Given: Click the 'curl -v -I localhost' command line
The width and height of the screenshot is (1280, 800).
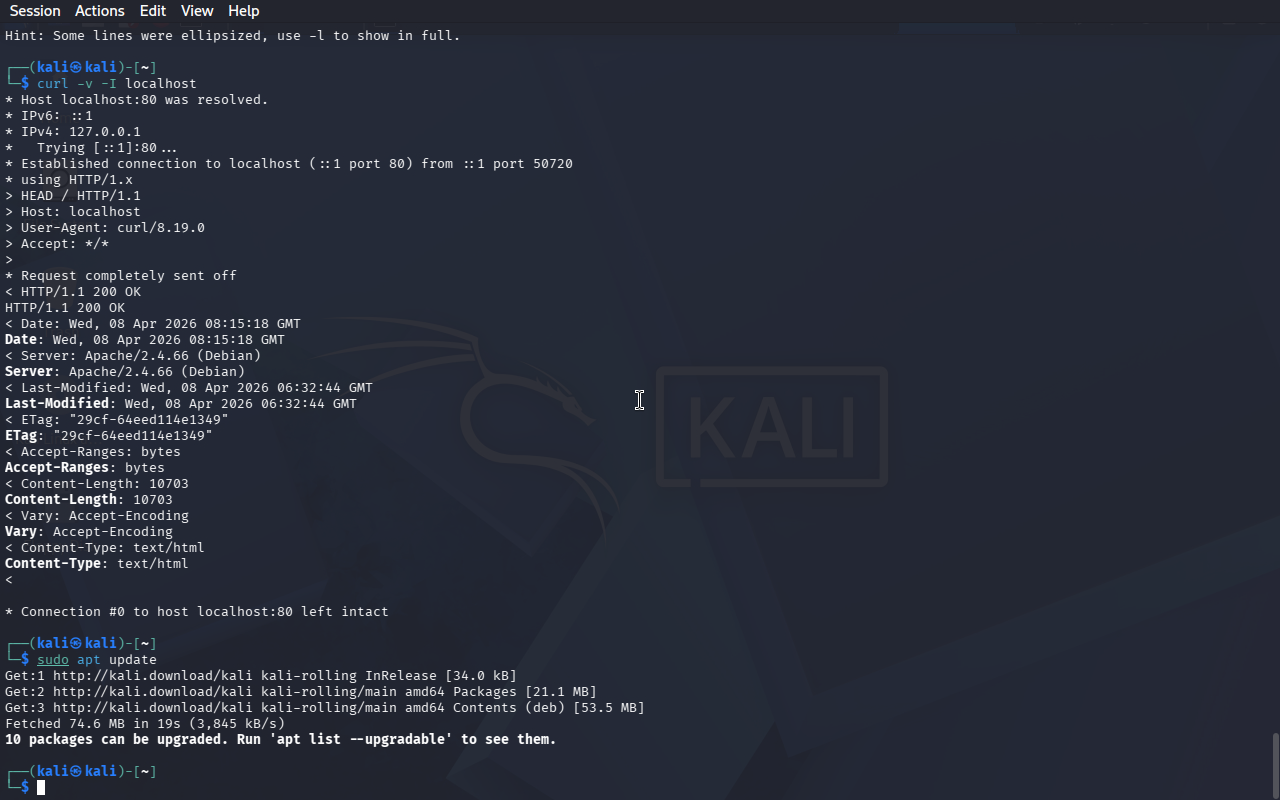Looking at the screenshot, I should (x=117, y=83).
